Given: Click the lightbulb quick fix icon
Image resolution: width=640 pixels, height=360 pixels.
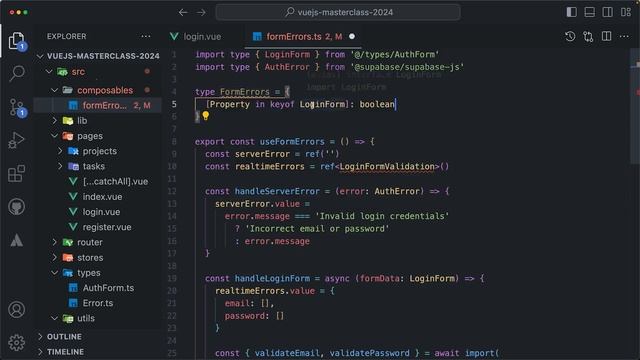Looking at the screenshot, I should [206, 116].
